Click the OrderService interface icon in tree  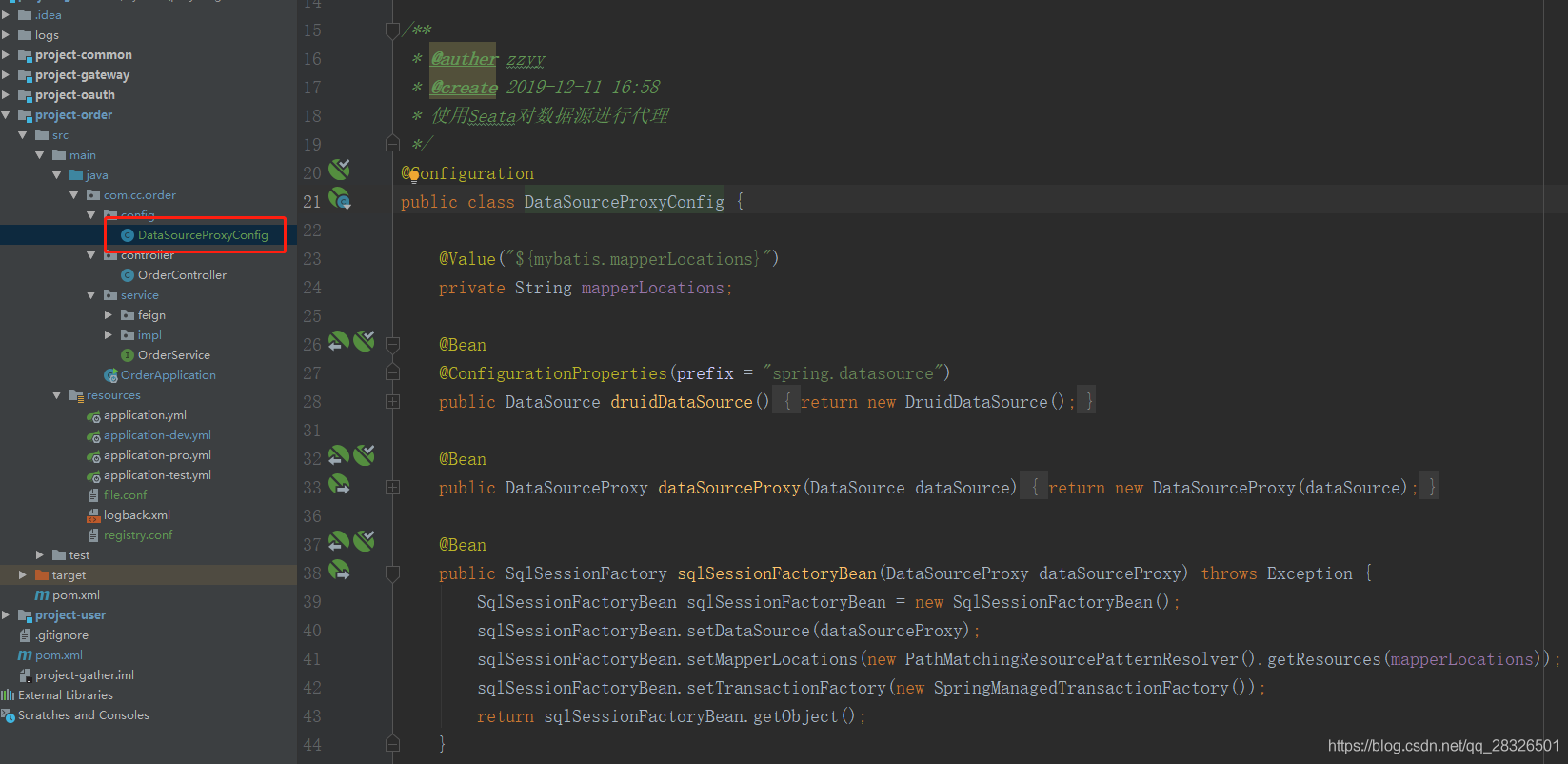tap(128, 355)
